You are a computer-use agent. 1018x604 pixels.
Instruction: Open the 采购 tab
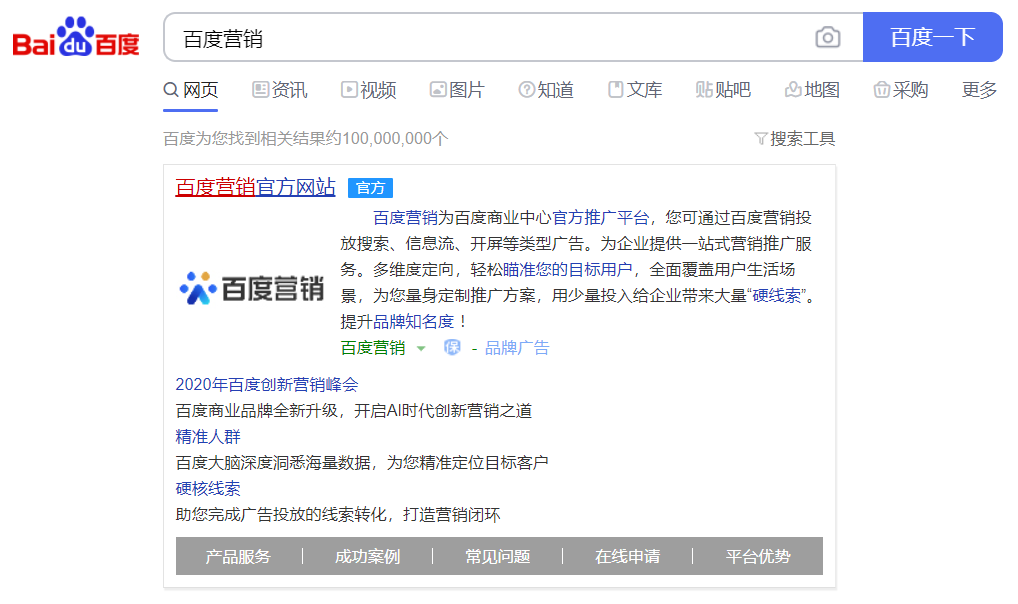(900, 90)
